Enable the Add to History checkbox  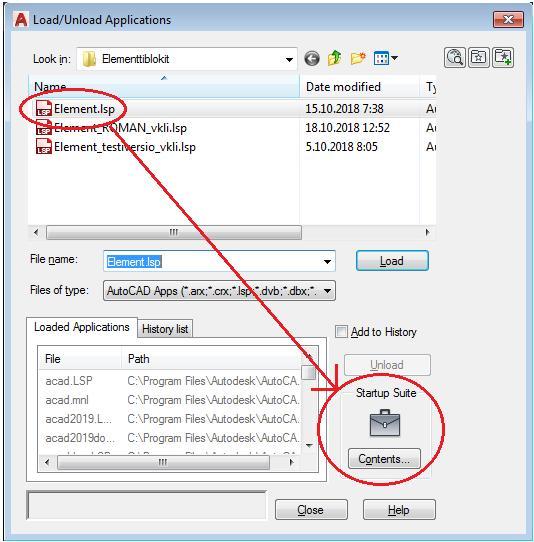coord(341,332)
